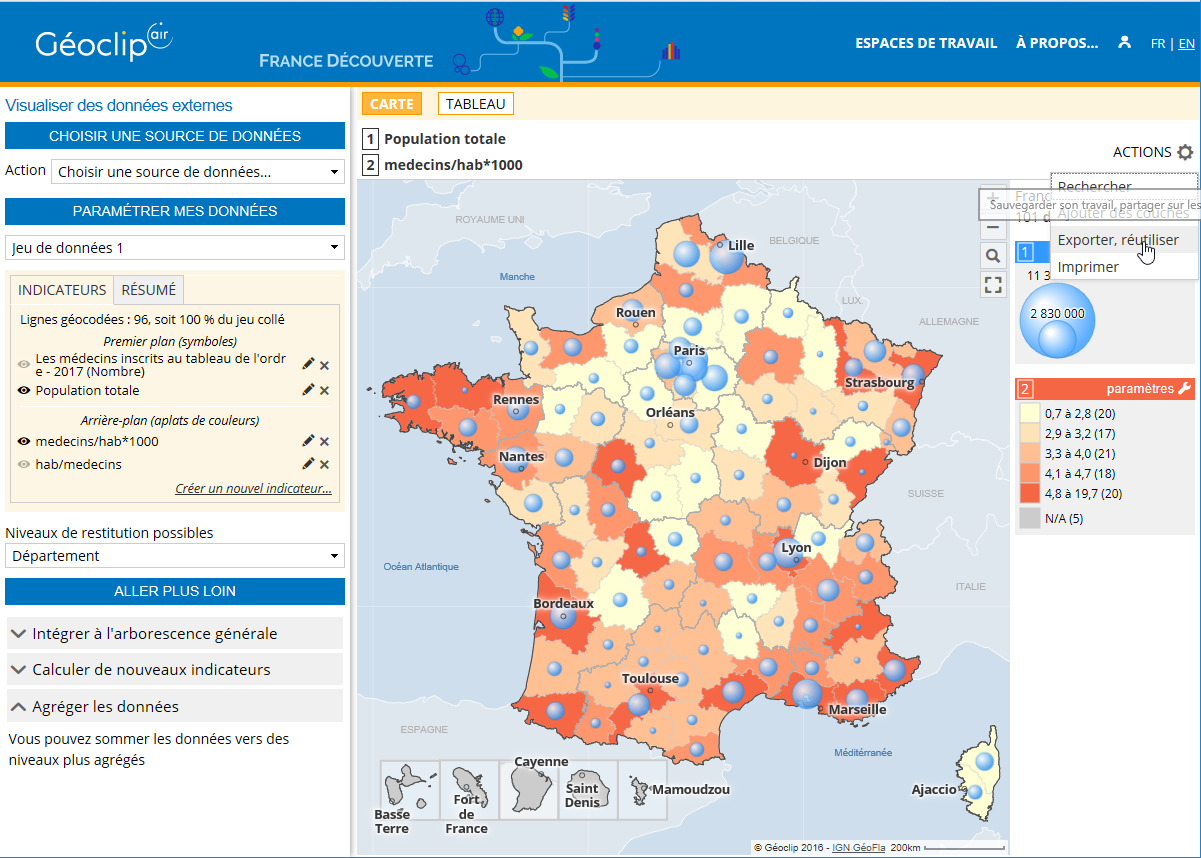Hide the Population totale layer eye
The height and width of the screenshot is (858, 1201).
24,390
